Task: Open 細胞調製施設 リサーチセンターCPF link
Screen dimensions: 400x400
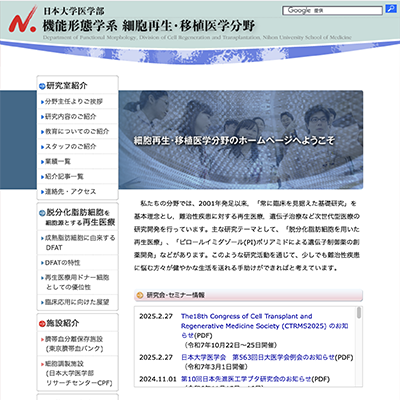Action: pyautogui.click(x=79, y=373)
